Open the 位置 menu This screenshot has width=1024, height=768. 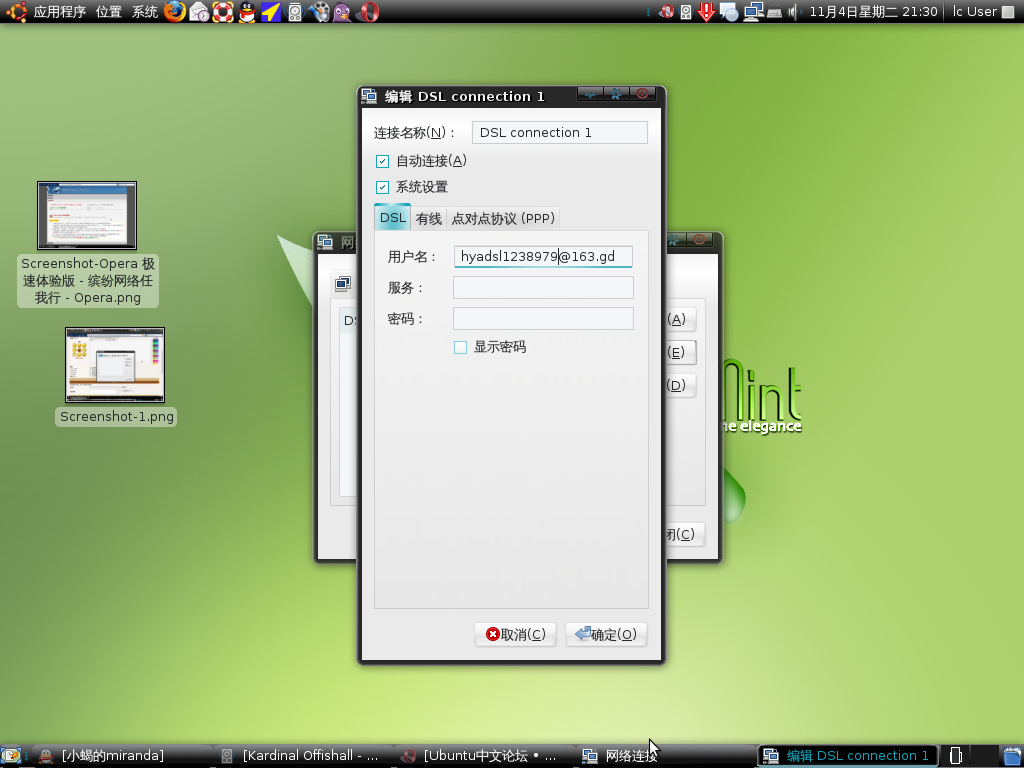pyautogui.click(x=108, y=12)
